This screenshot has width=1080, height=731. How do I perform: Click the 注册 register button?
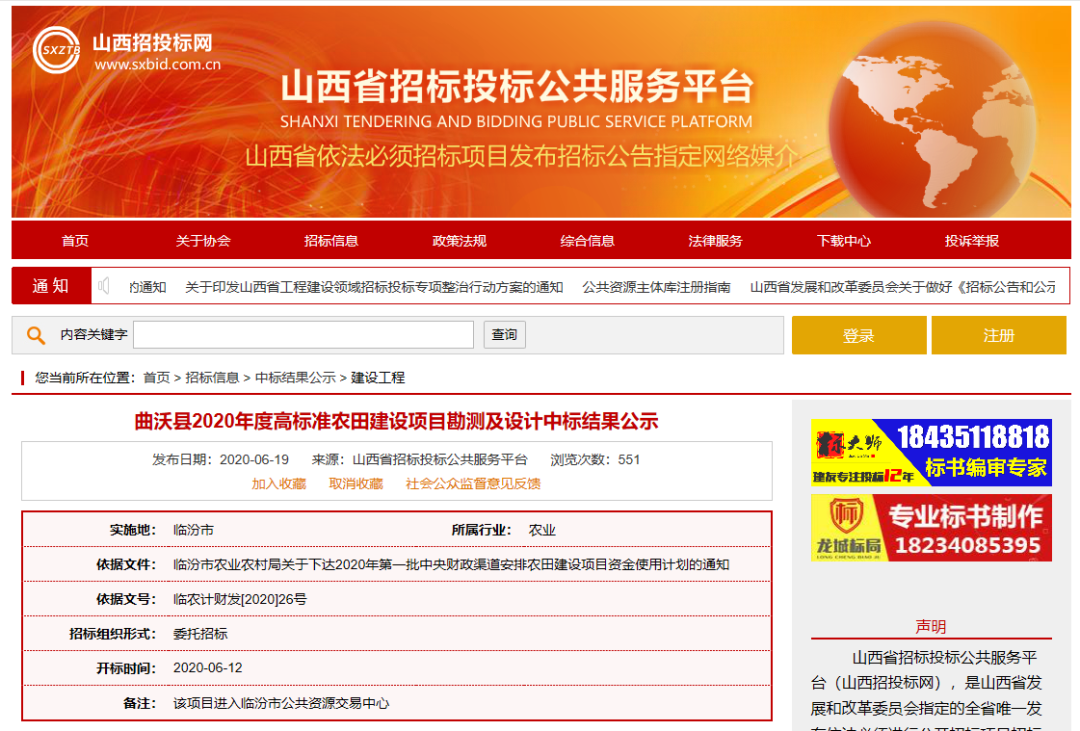click(999, 336)
